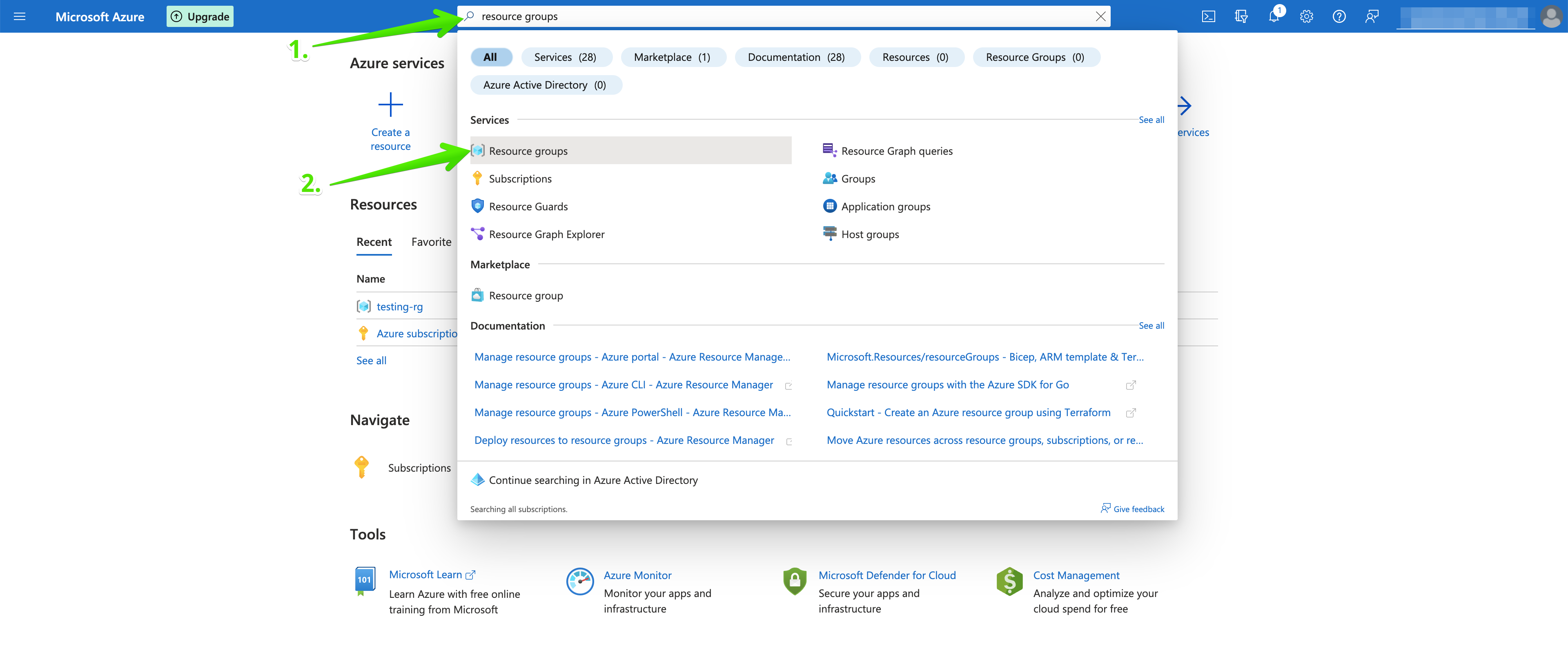Open Azure Monitor tool link

637,576
